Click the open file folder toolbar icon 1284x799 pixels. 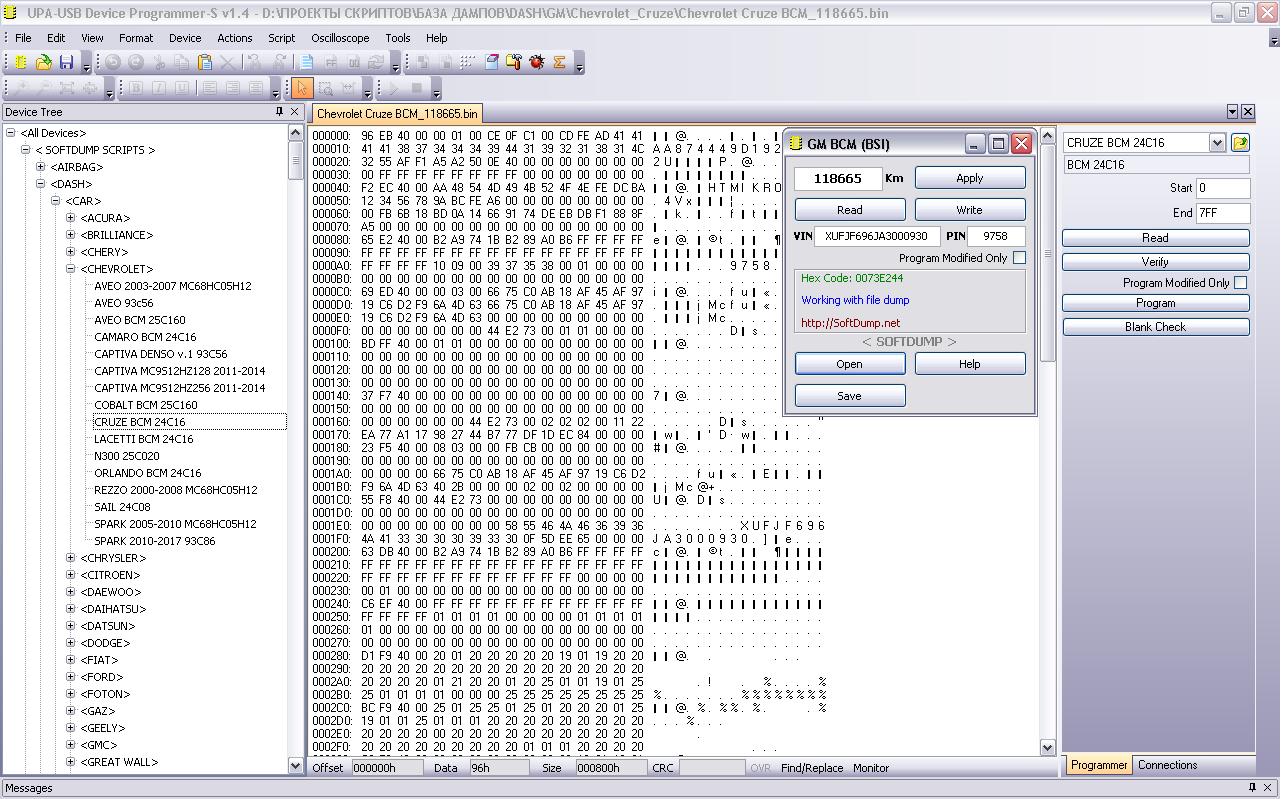click(x=44, y=62)
